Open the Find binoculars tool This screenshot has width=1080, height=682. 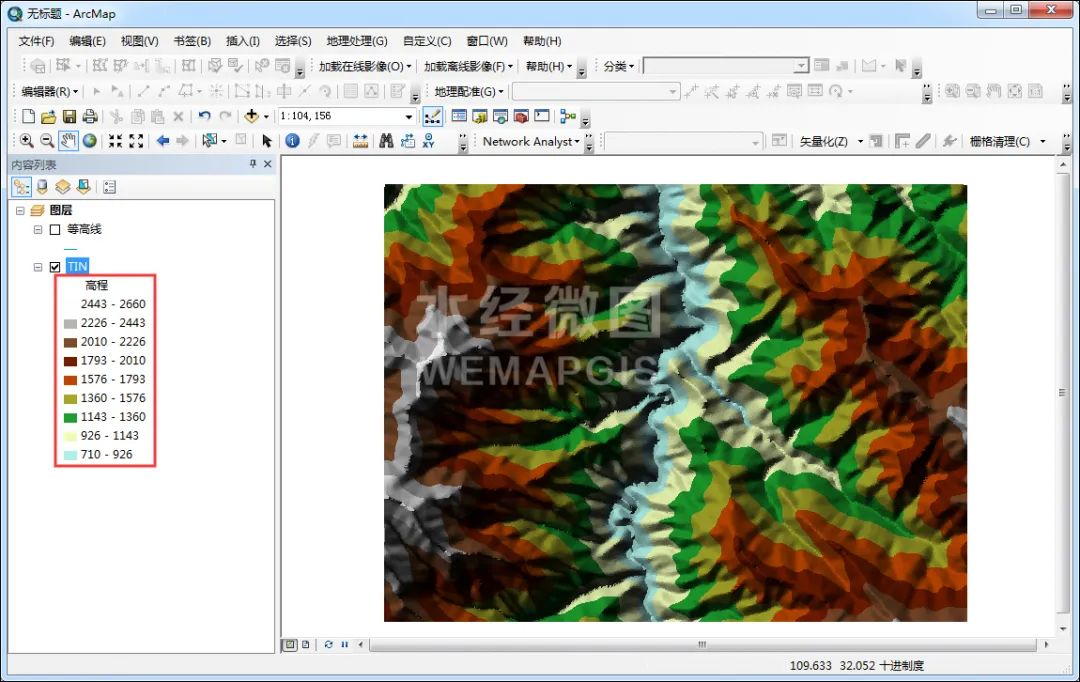click(386, 141)
